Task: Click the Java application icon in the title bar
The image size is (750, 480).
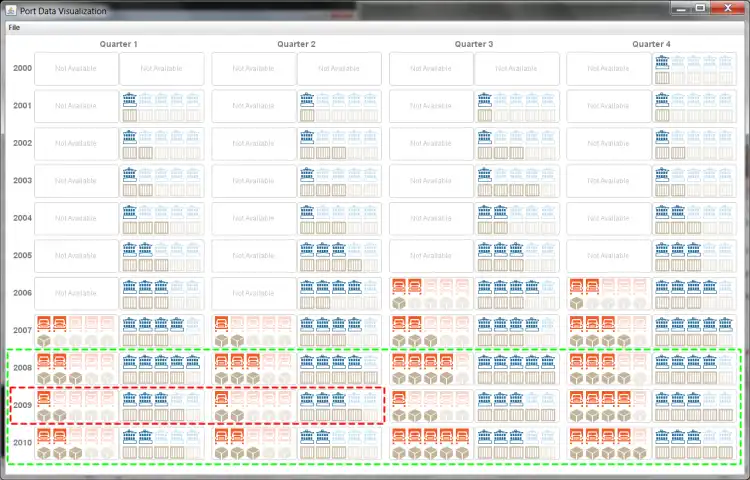Action: click(x=11, y=10)
